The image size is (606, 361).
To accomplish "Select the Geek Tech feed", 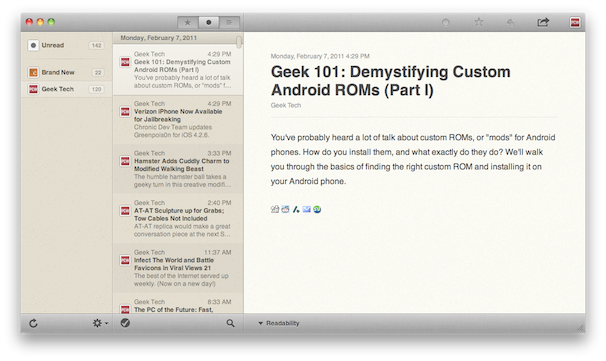I will coord(66,89).
